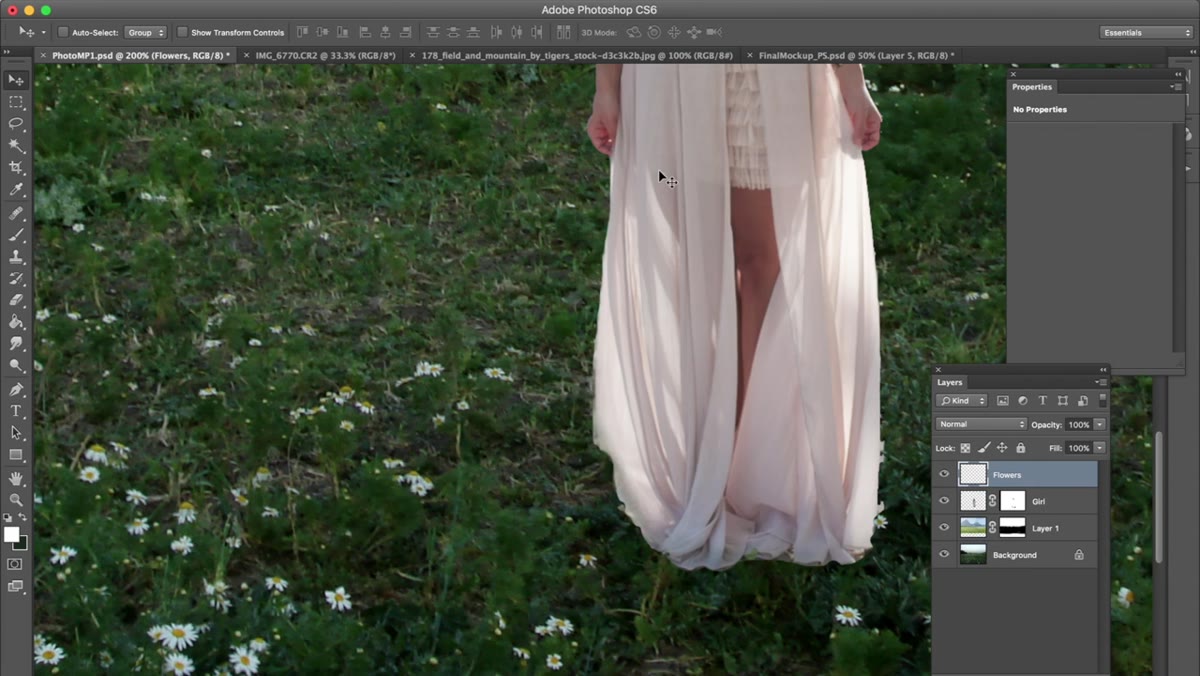
Task: Lock all attributes of the layer
Action: tap(1021, 448)
